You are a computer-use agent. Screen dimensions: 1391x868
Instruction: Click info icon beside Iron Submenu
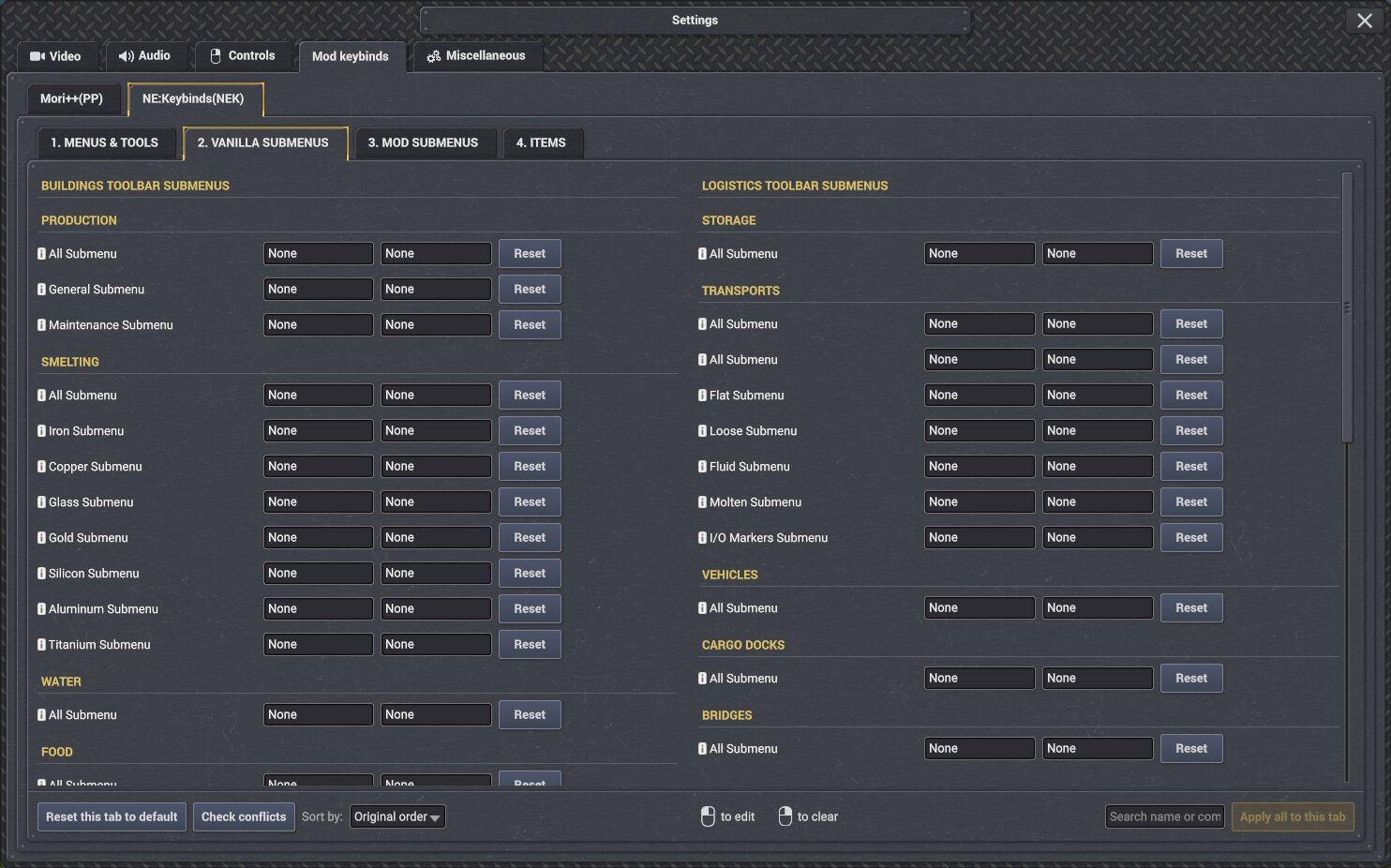pyautogui.click(x=41, y=431)
